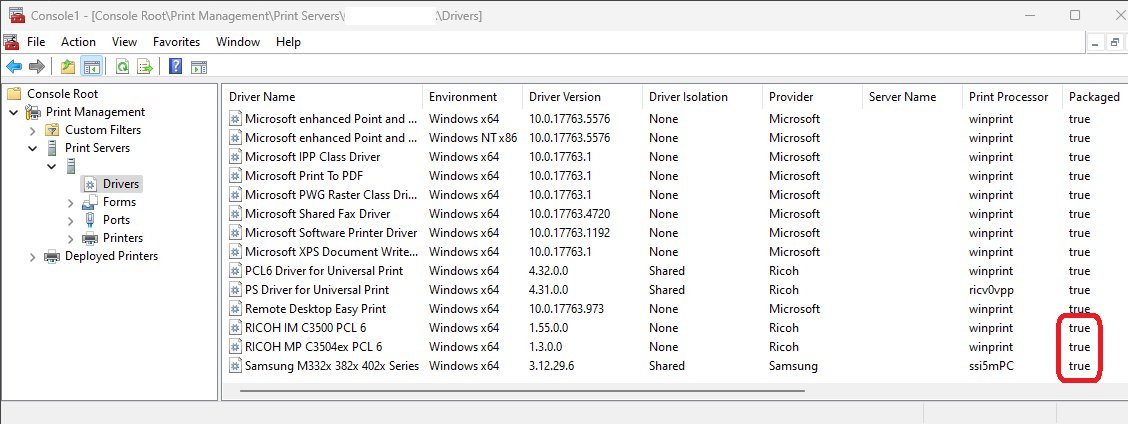Toggle the Show/Hide Action Pane icon
The height and width of the screenshot is (424, 1129).
tap(199, 67)
